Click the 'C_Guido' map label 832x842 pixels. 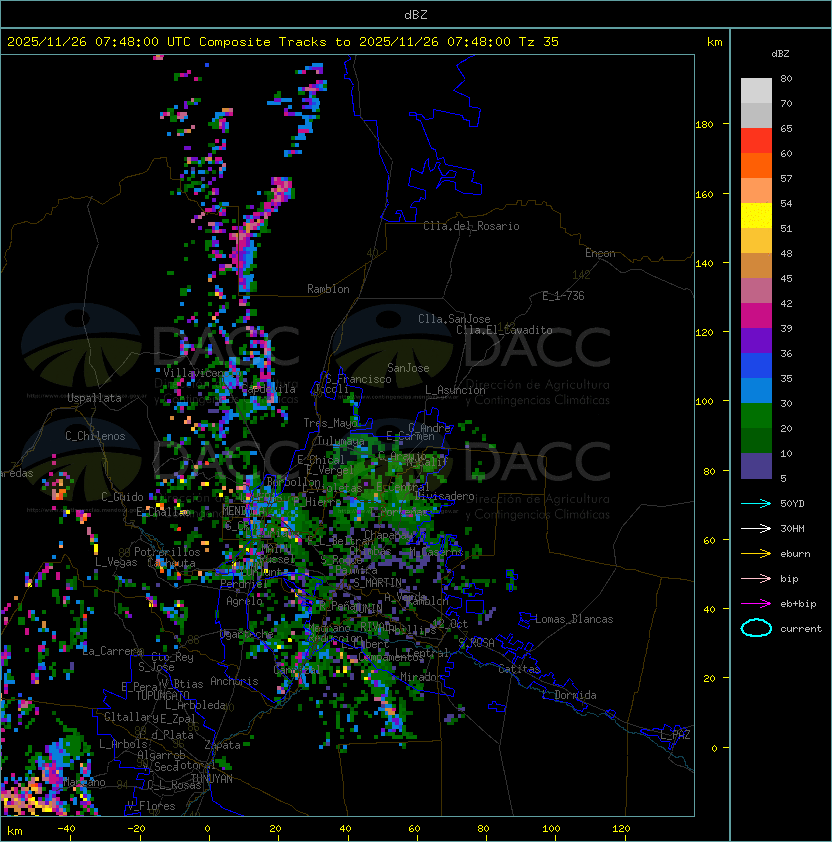122,497
